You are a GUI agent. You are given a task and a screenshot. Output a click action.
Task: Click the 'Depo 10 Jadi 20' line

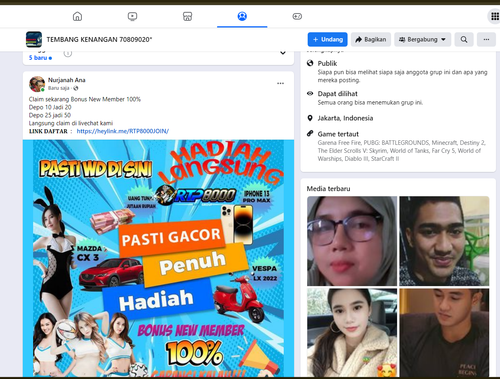point(50,107)
